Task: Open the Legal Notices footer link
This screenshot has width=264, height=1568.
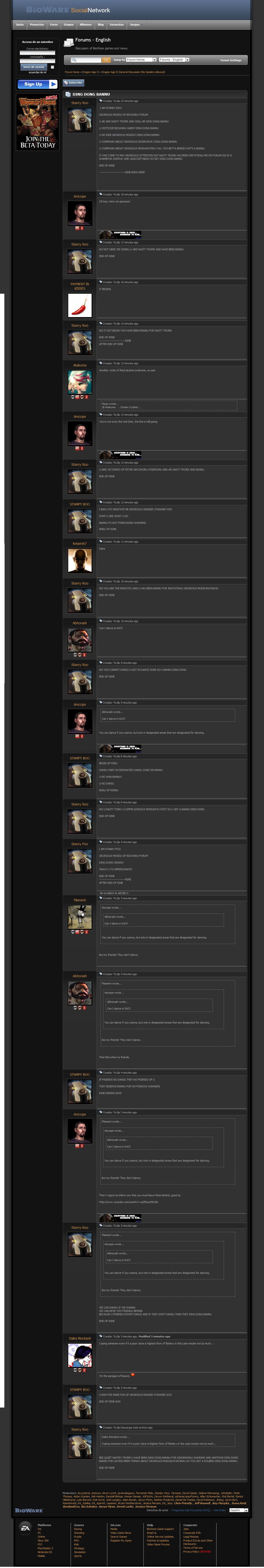Action: click(191, 1536)
